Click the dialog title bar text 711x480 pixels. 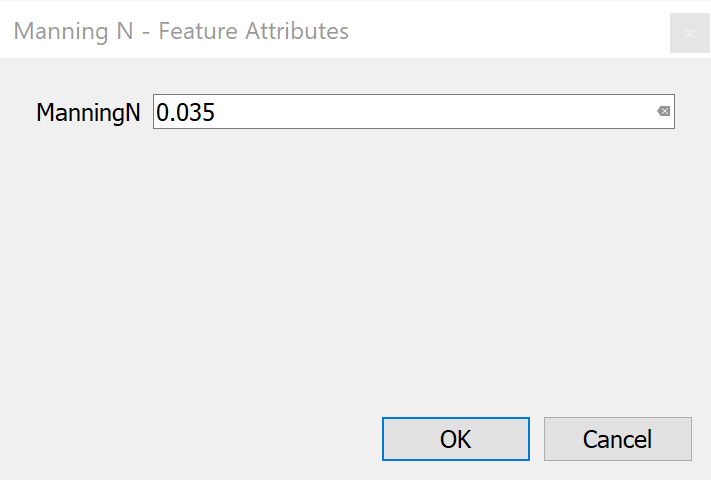click(x=181, y=31)
